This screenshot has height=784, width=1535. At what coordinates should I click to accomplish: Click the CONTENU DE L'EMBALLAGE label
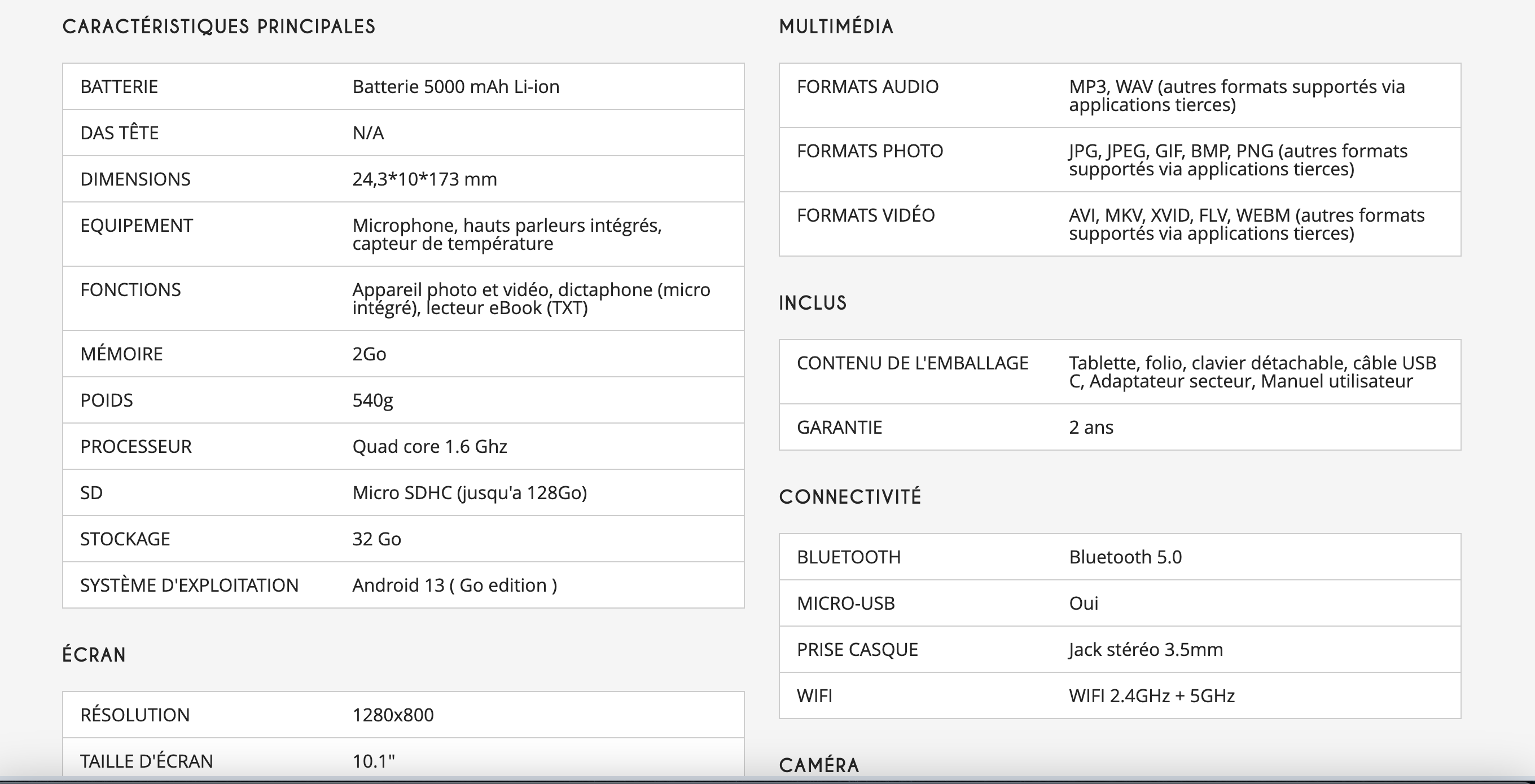point(913,363)
